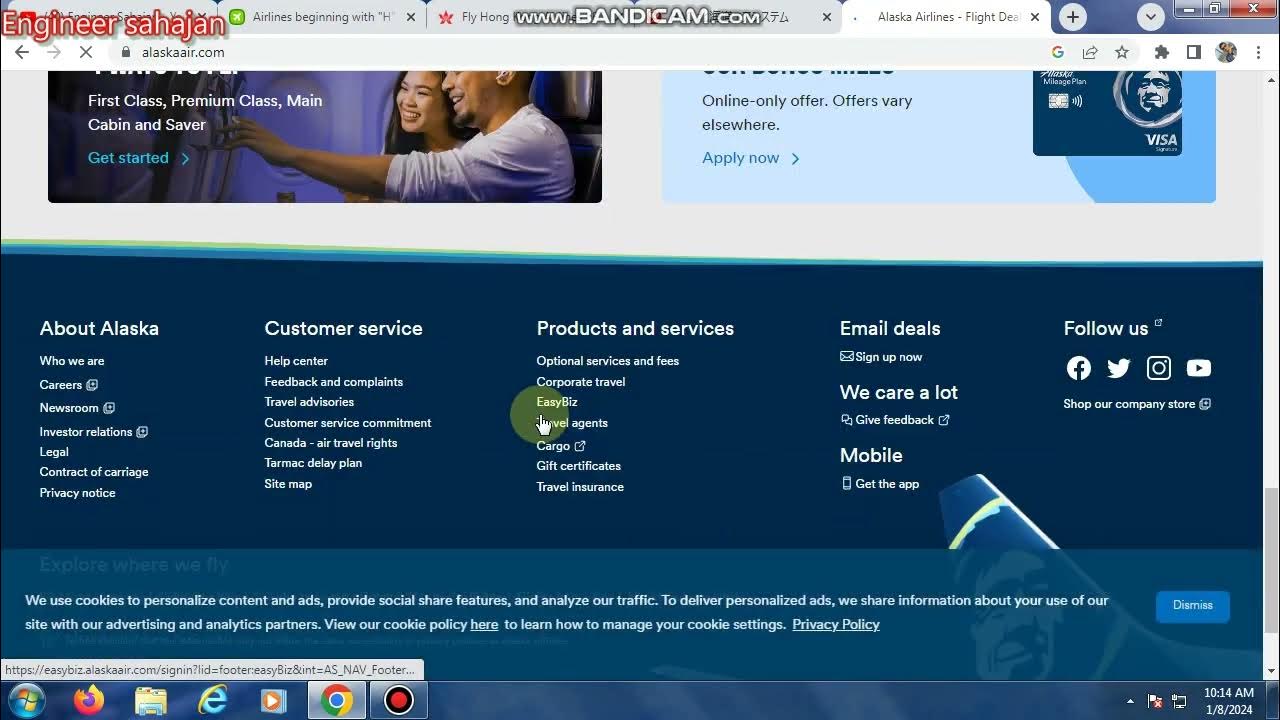Open Contract of carriage link
1280x720 pixels.
(x=94, y=472)
